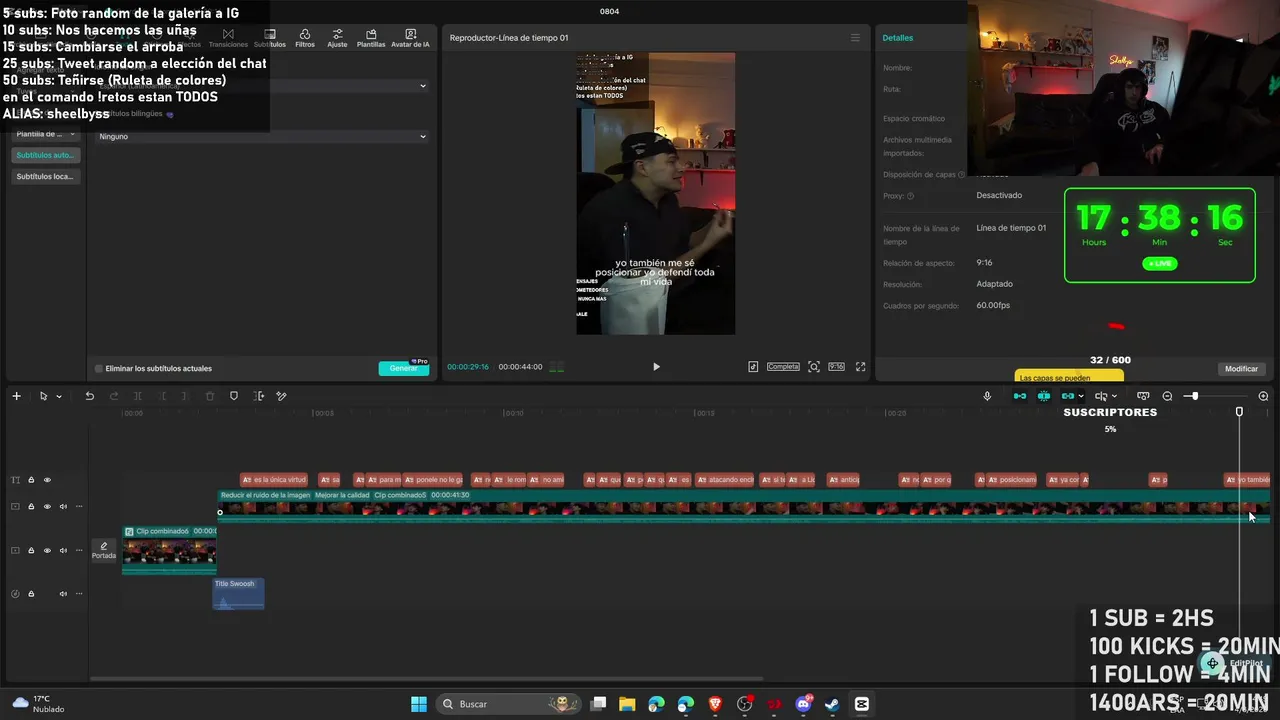Open Steam from the taskbar
This screenshot has height=720, width=1280.
click(832, 704)
